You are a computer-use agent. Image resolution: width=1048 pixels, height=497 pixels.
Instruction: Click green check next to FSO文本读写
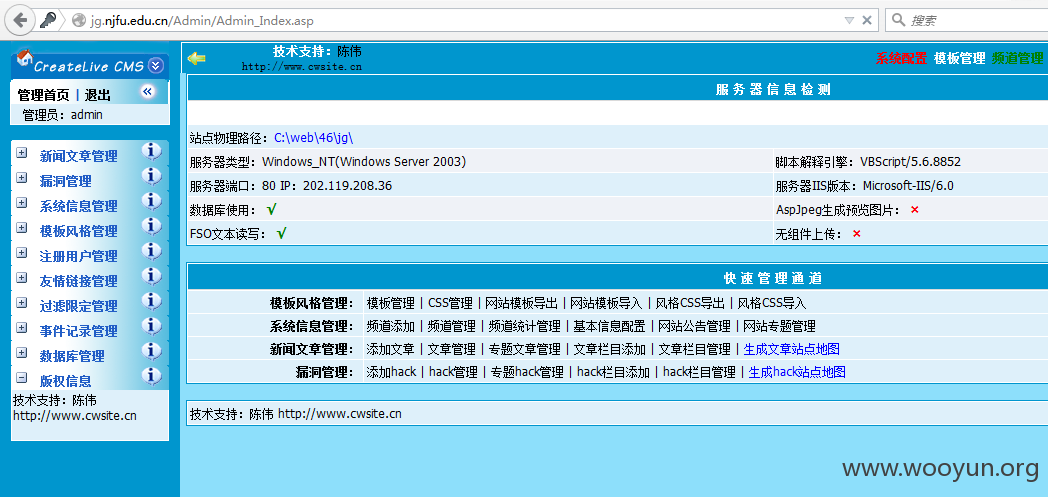[x=281, y=234]
